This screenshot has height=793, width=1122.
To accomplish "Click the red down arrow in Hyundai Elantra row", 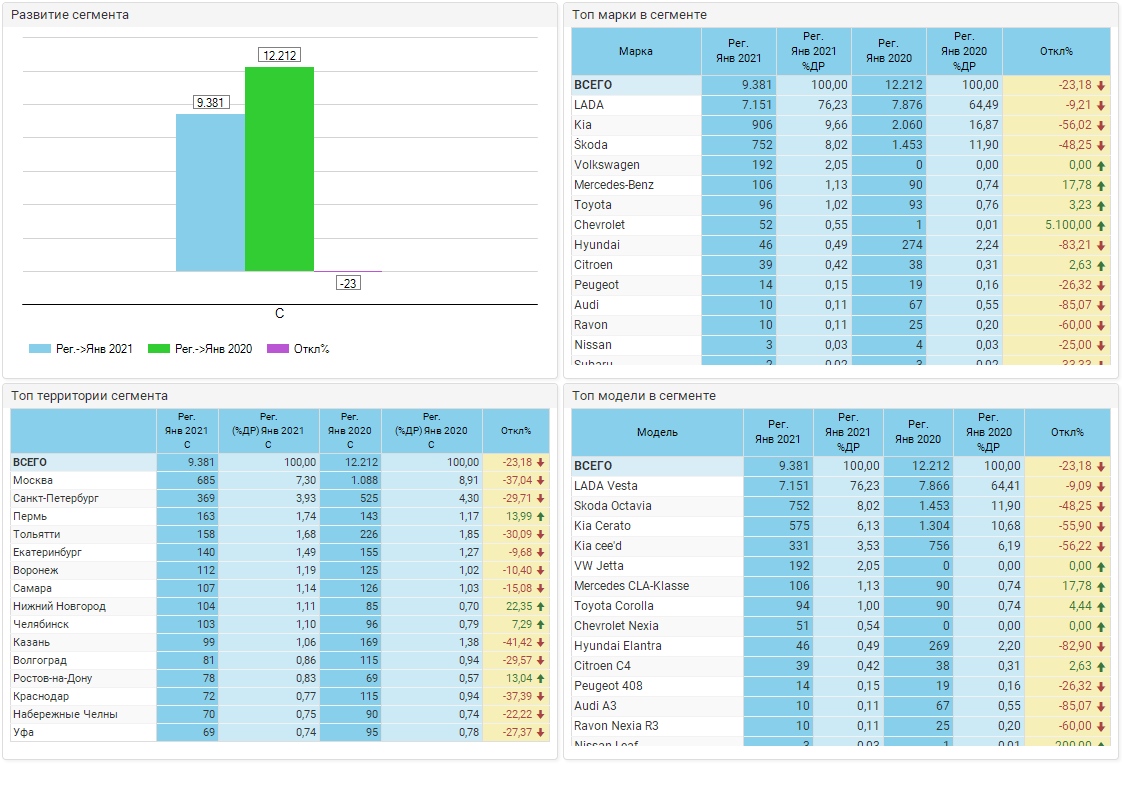I will 1101,647.
